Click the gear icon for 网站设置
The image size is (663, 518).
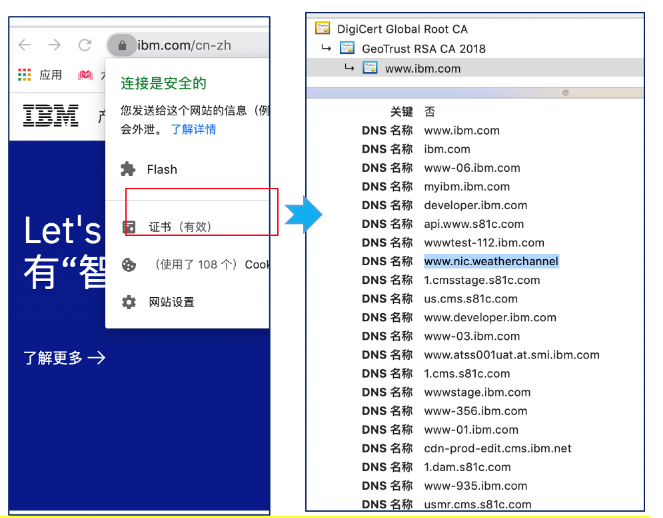click(129, 302)
